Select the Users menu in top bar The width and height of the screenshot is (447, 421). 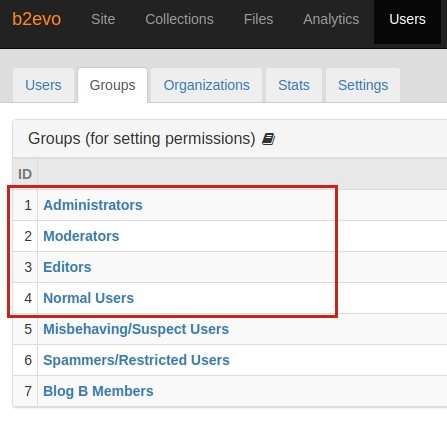pyautogui.click(x=407, y=19)
